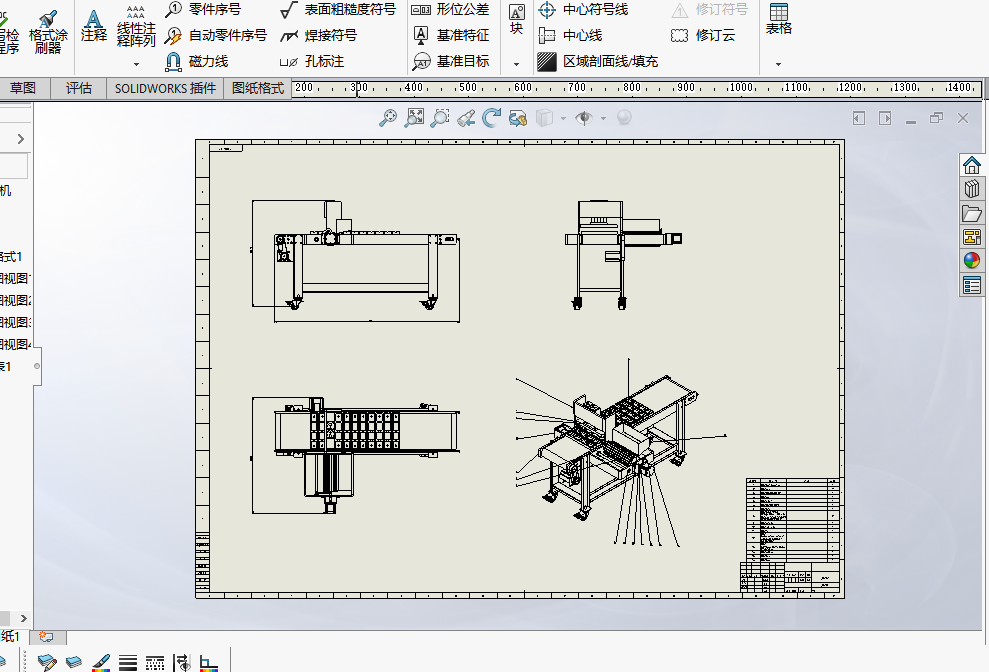Go back to the previous view
This screenshot has height=672, width=989.
pos(466,118)
